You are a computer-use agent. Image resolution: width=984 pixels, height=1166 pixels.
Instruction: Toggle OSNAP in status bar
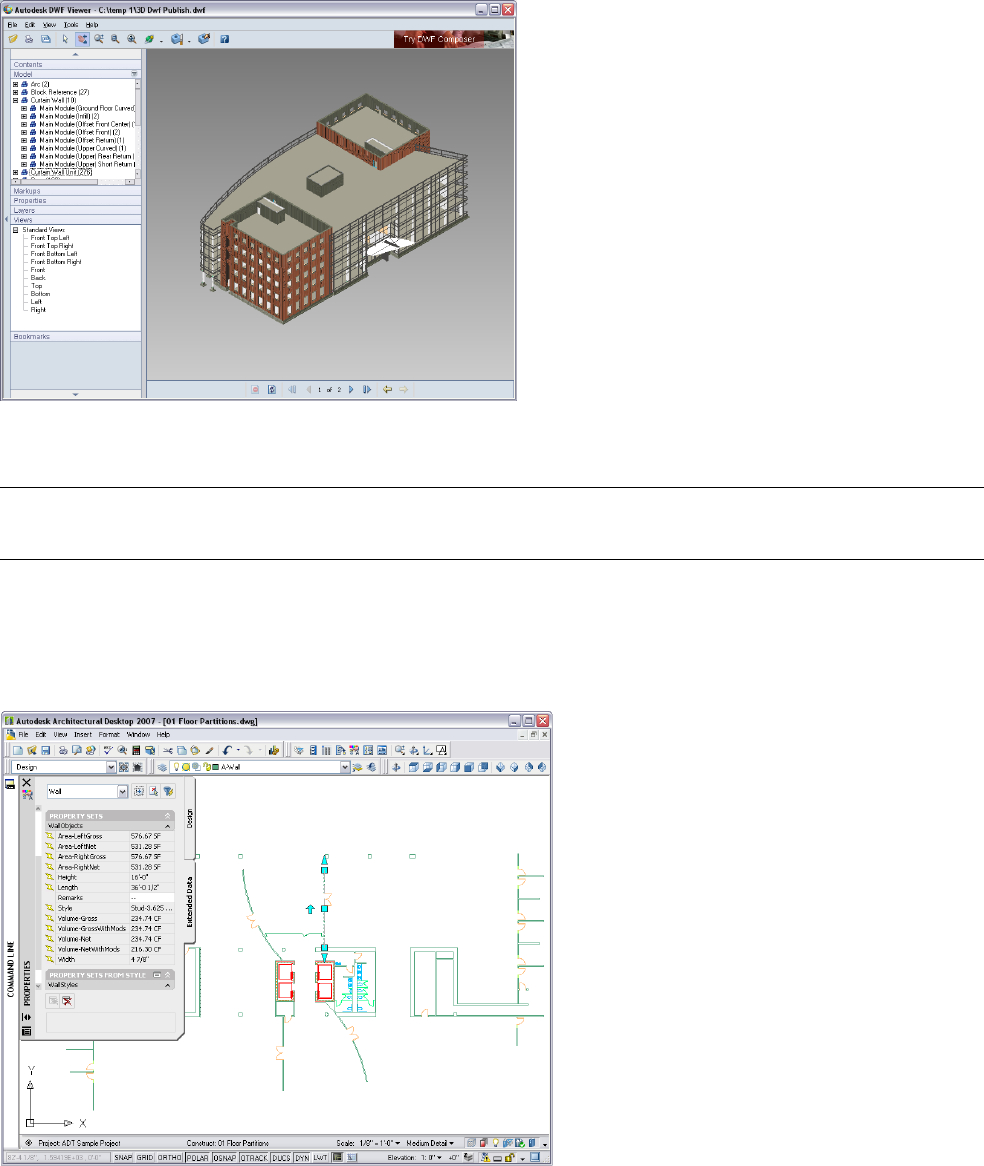click(225, 1158)
